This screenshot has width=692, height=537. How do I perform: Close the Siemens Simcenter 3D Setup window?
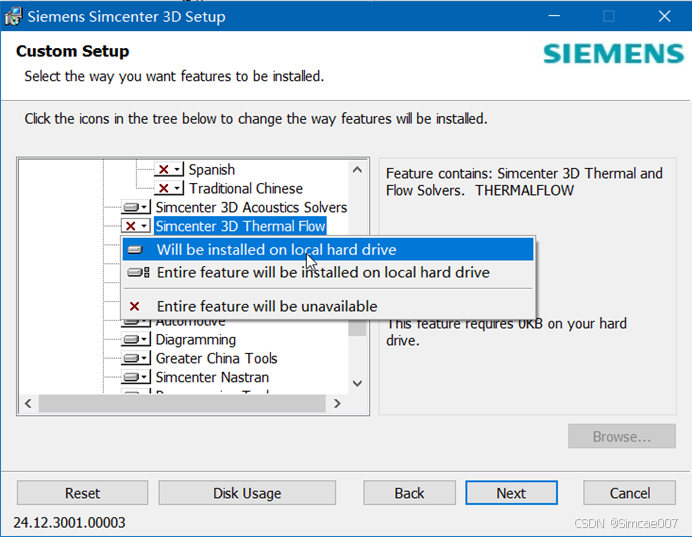(664, 16)
